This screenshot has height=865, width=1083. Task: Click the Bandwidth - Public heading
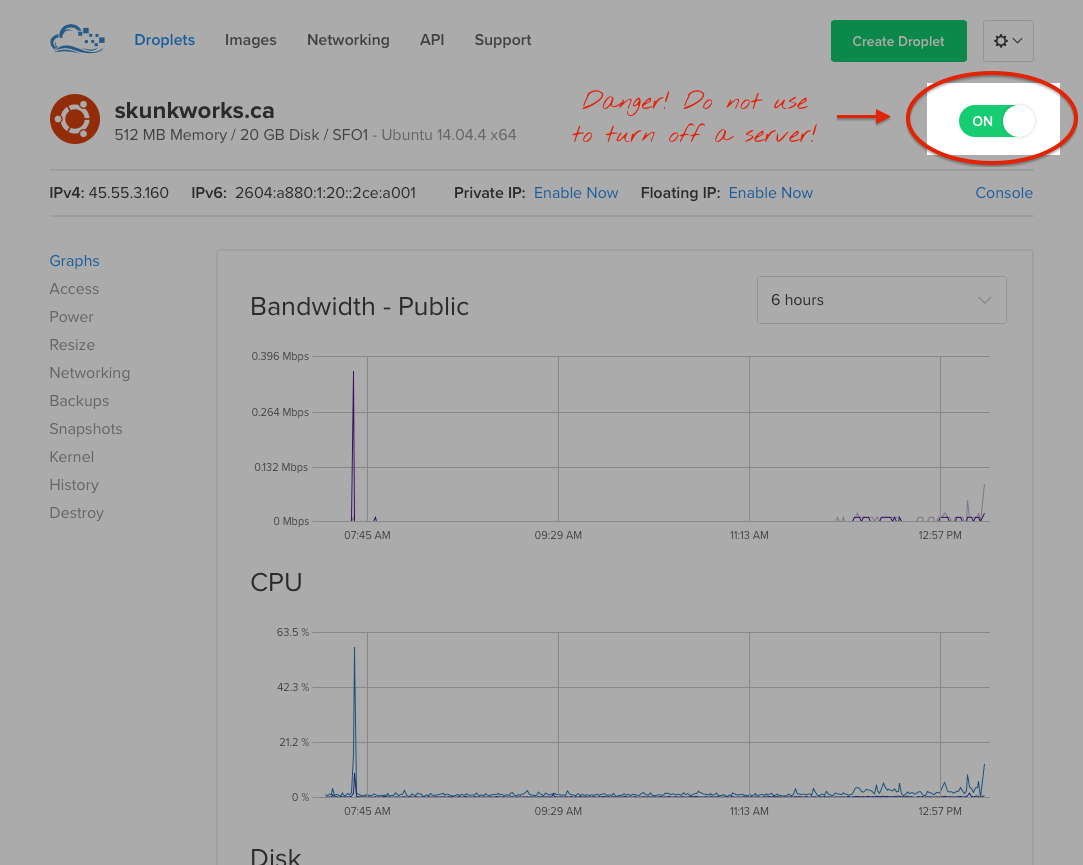(359, 306)
